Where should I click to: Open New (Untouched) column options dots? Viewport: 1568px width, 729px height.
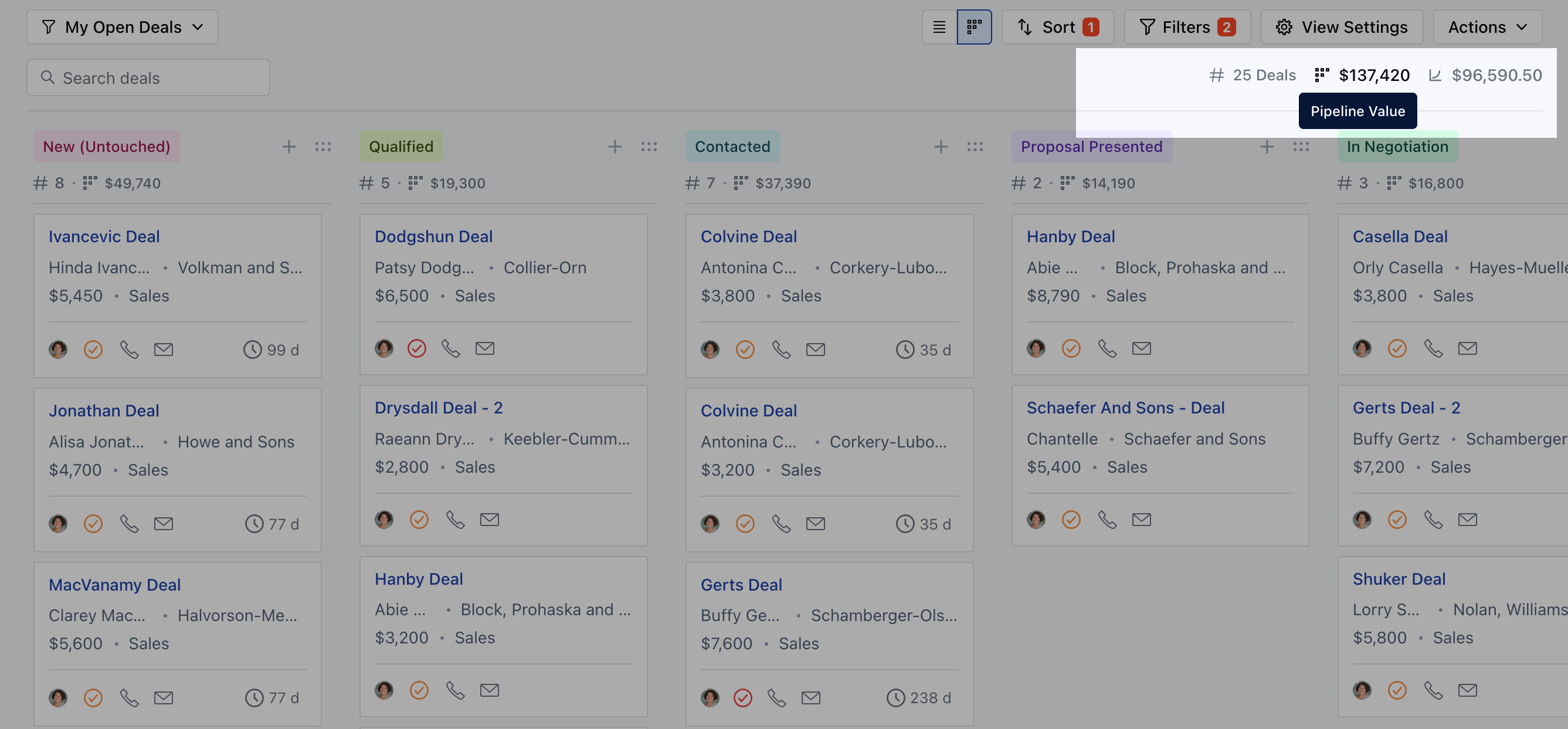coord(323,147)
